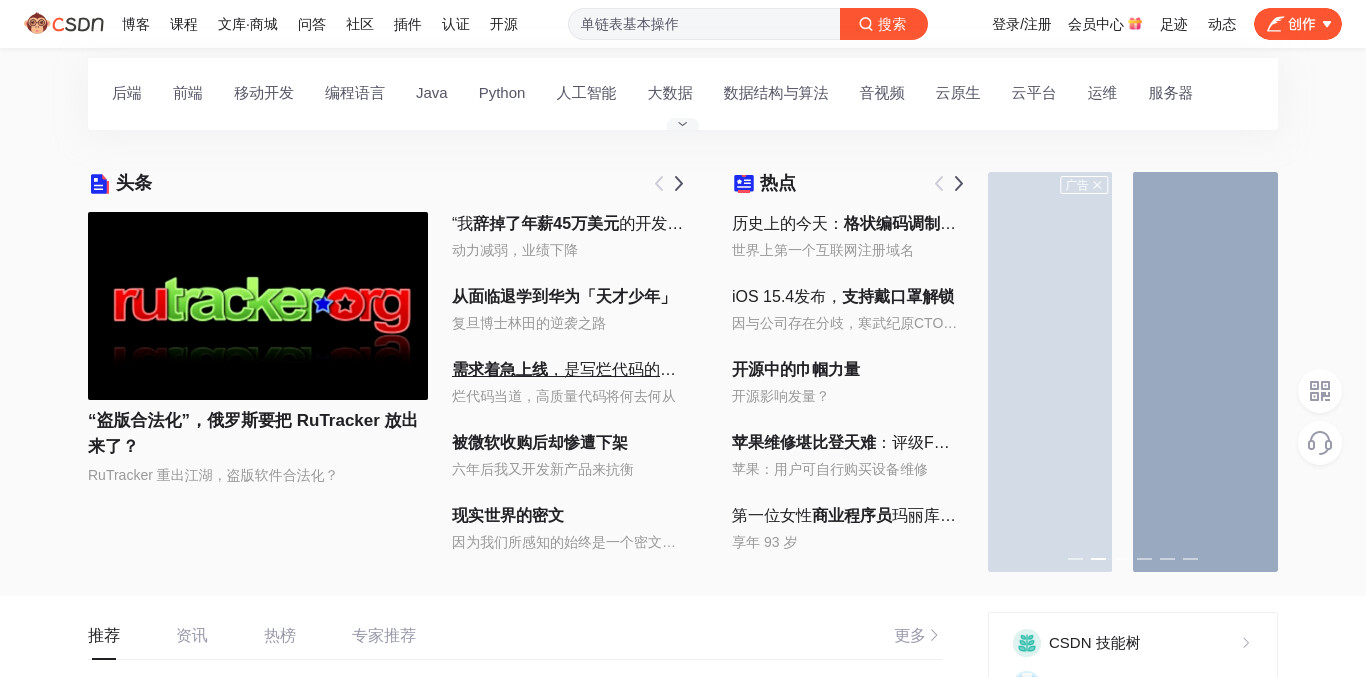Expand the category bar chevron
Screen dimensions: 1366x677
[683, 124]
